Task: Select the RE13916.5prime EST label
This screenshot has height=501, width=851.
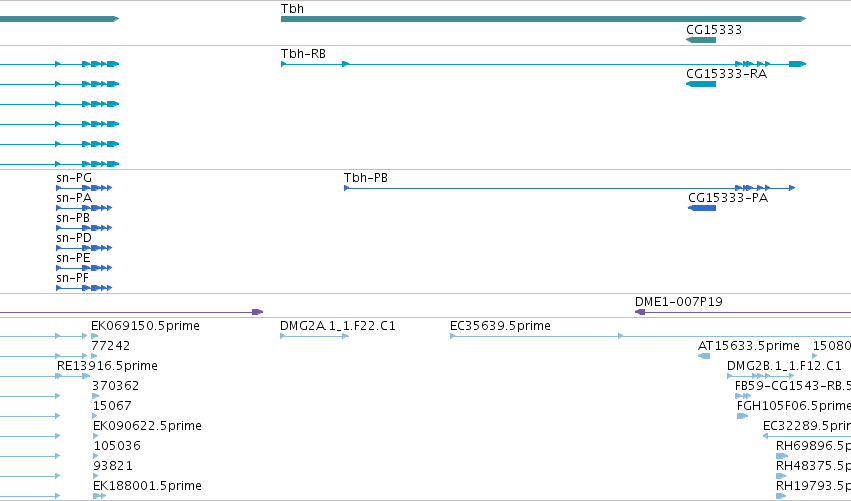Action: [x=107, y=366]
